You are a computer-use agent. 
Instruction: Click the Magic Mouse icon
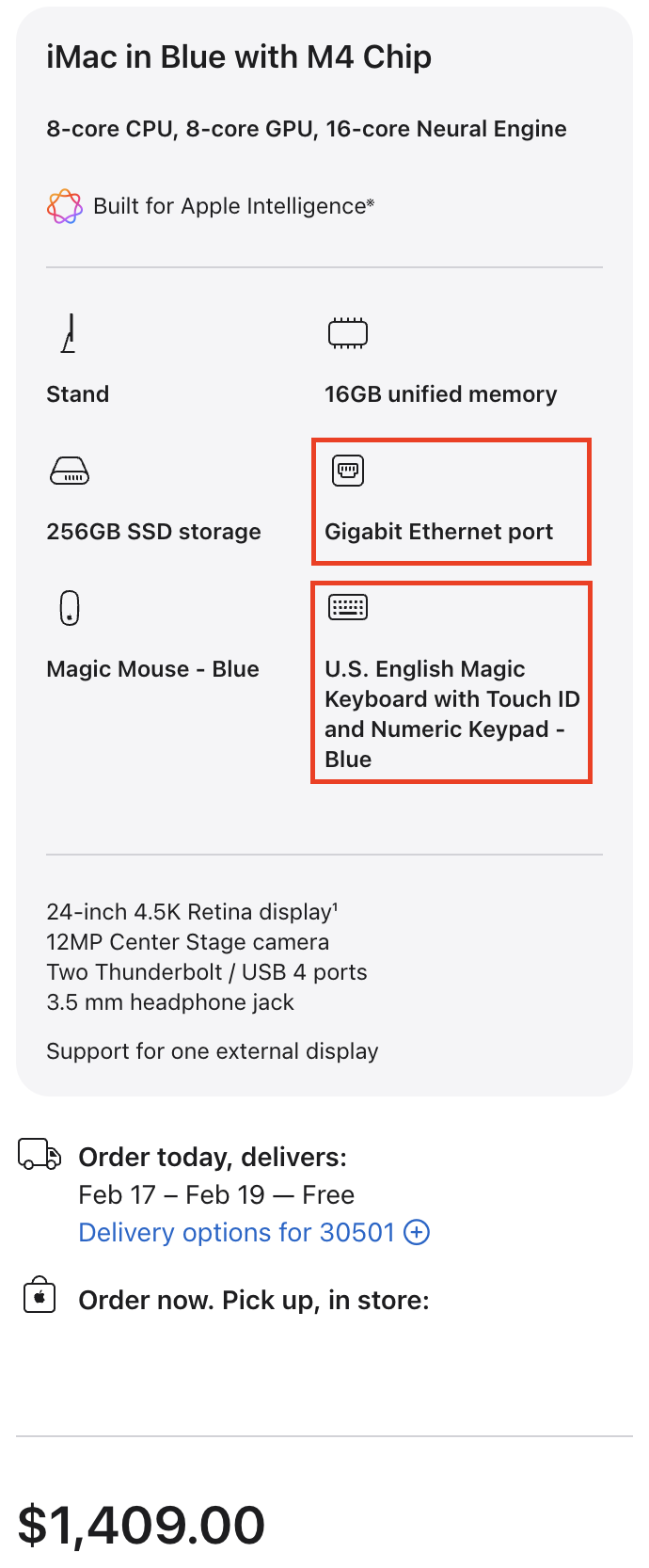(x=69, y=608)
